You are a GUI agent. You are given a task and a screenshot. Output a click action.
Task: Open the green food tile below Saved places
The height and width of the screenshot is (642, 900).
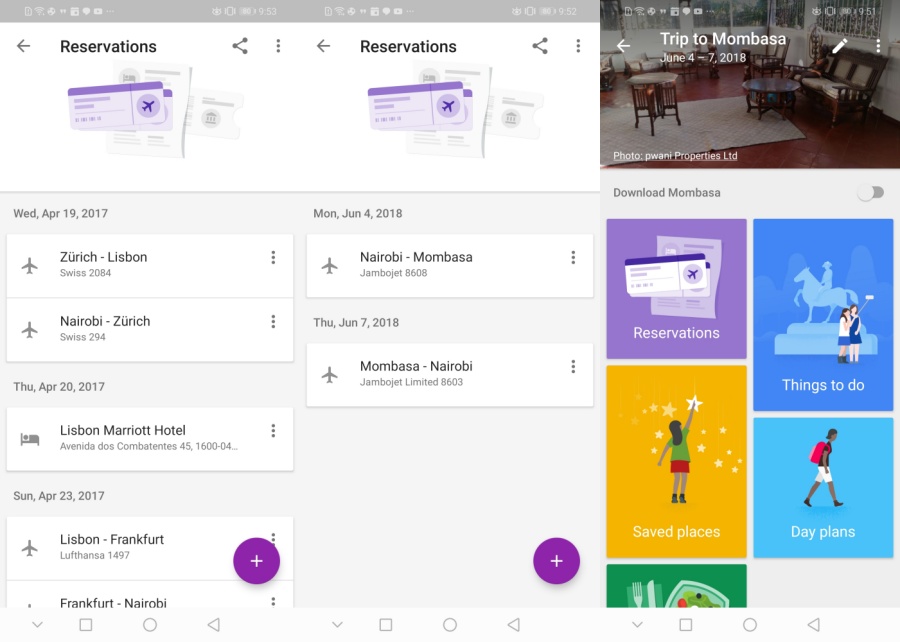click(676, 586)
